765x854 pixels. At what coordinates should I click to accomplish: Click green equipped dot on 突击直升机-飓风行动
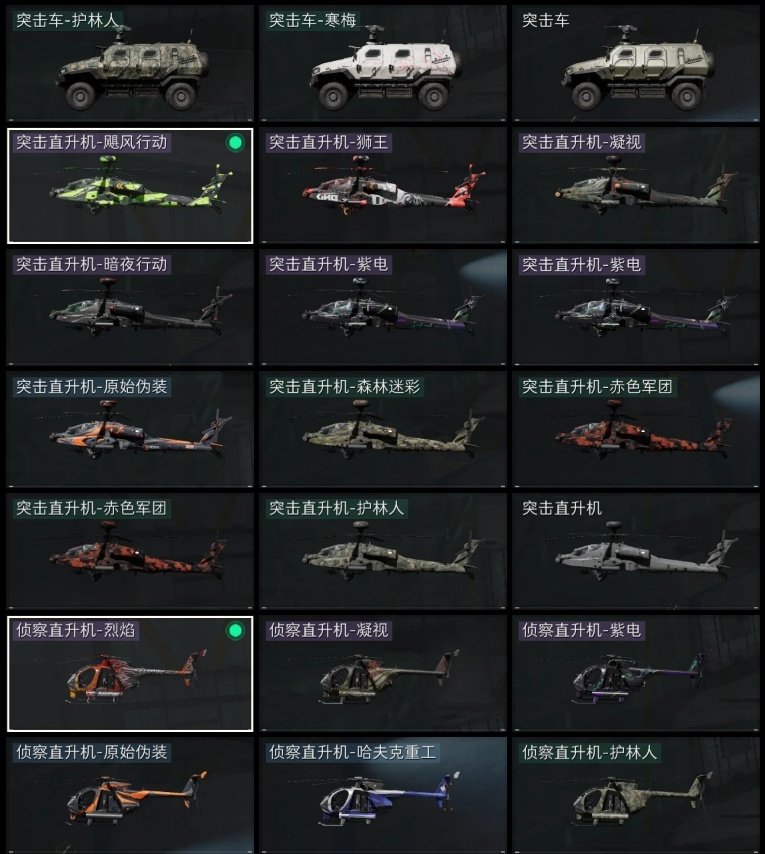click(x=235, y=143)
